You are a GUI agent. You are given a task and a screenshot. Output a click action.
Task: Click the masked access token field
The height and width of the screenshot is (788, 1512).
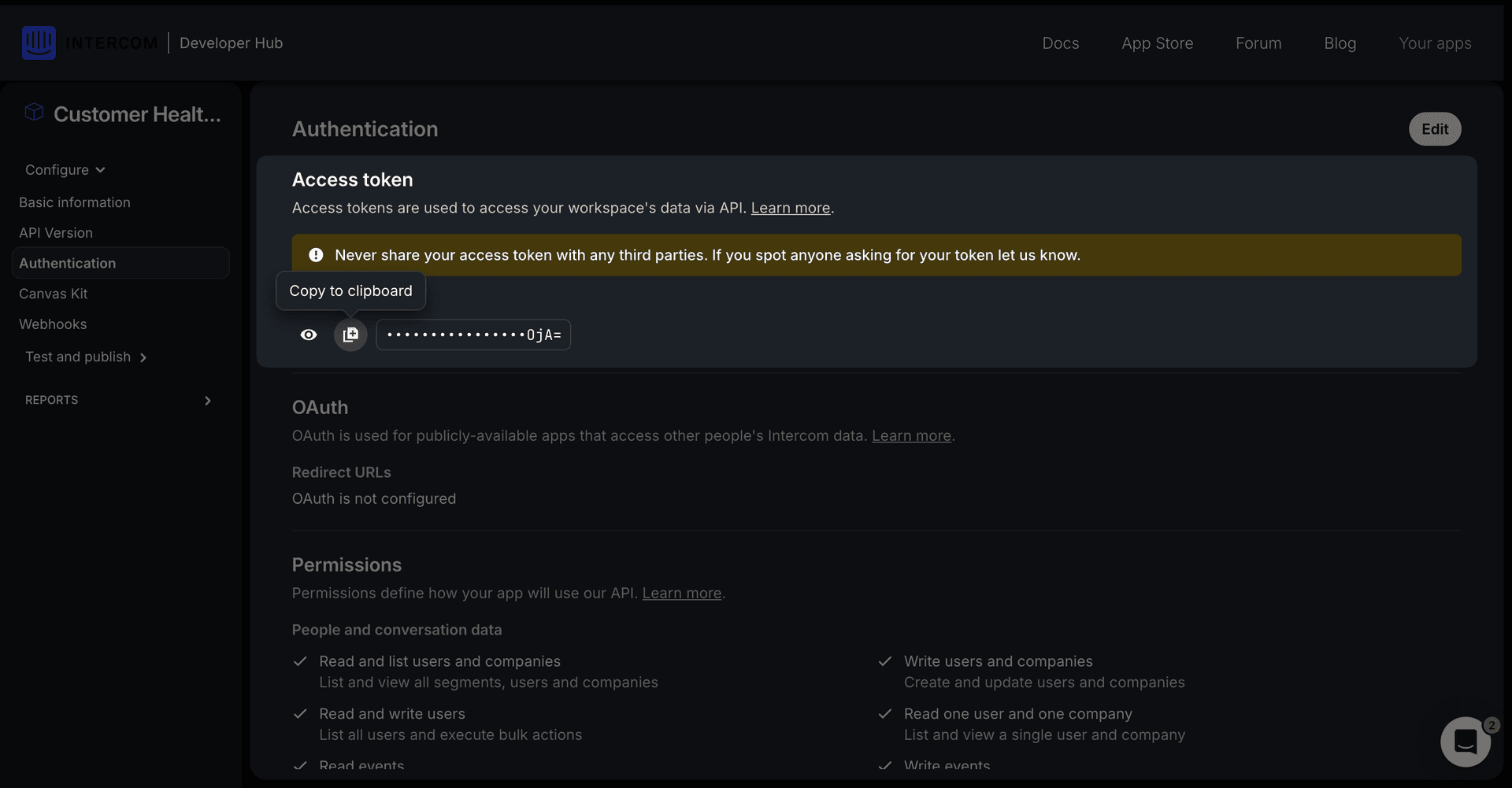473,335
